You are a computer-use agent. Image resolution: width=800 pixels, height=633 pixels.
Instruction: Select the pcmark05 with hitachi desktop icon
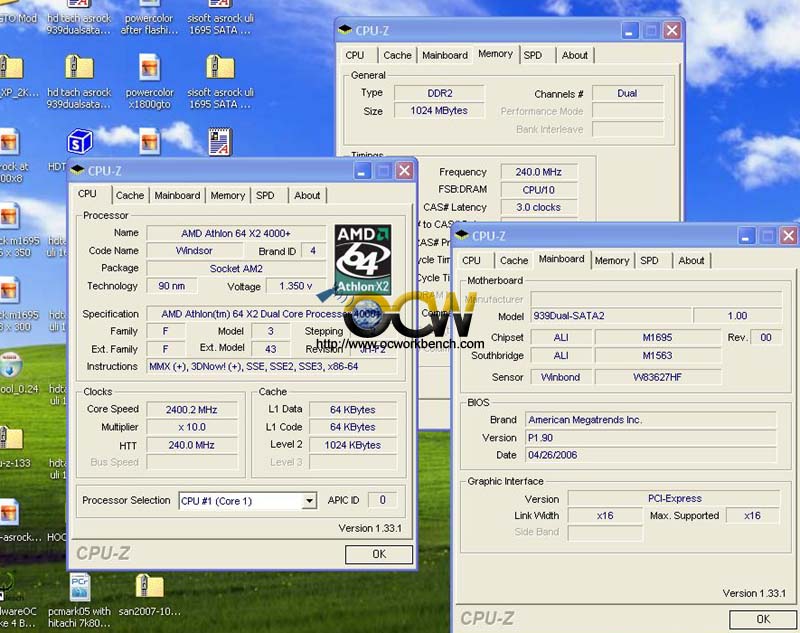[80, 587]
